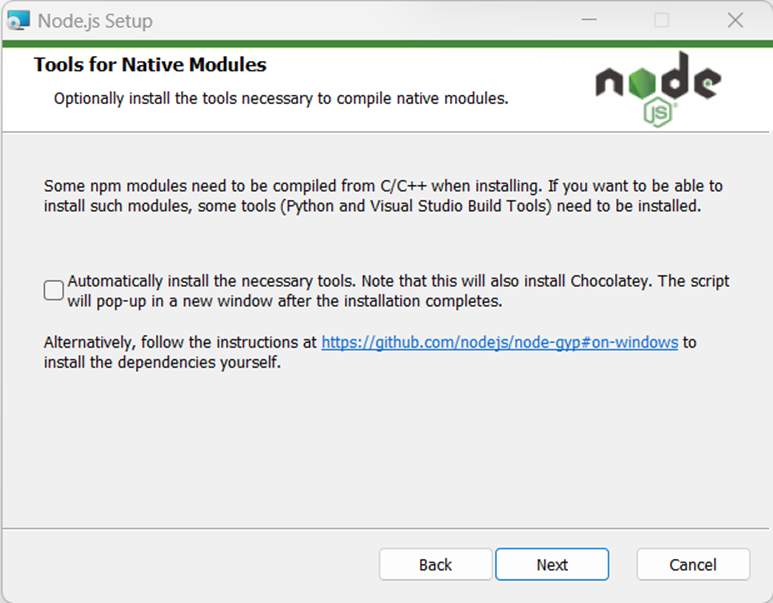Return to previous step with Back
Viewport: 773px width, 603px height.
435,565
